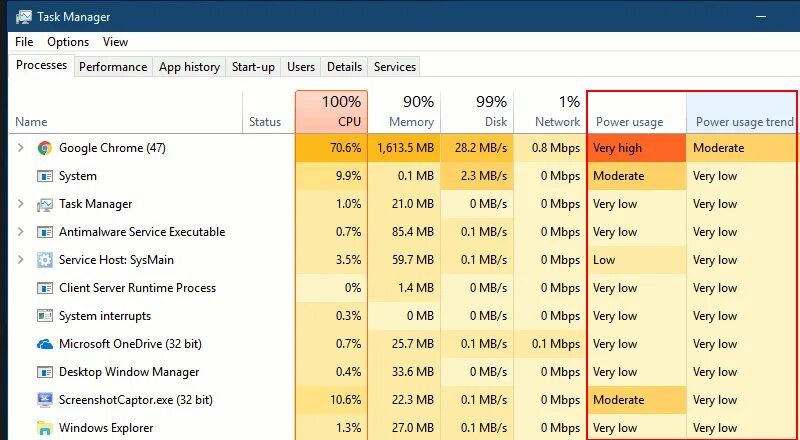This screenshot has height=440, width=800.
Task: Select the Google Chrome process icon
Action: (45, 148)
